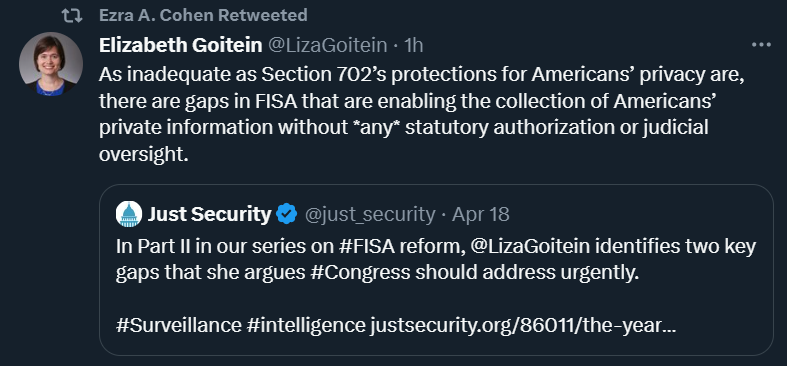Open the @LizaGoitein handle beside name

click(x=327, y=46)
